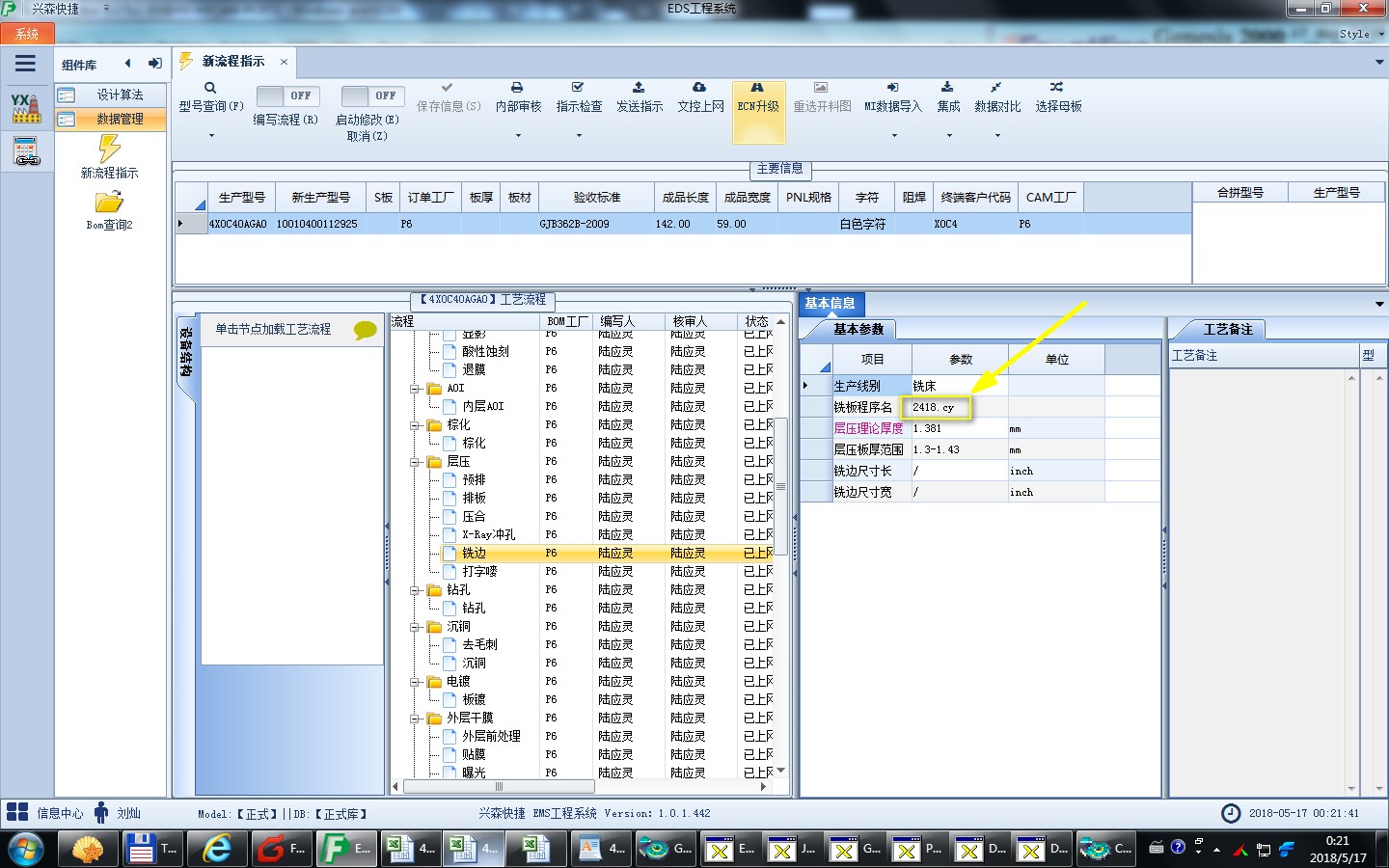Click the 型号查询 search icon
The image size is (1389, 868).
[x=210, y=88]
